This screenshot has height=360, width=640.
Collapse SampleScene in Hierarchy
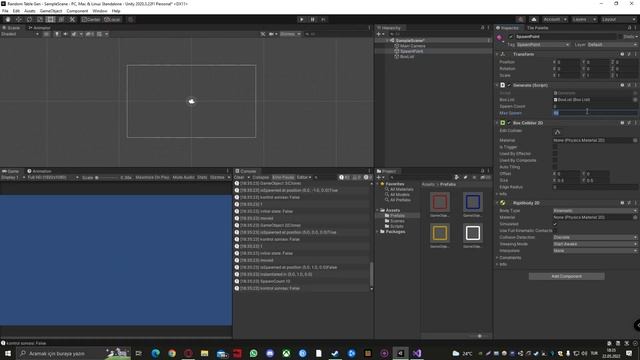(x=387, y=40)
